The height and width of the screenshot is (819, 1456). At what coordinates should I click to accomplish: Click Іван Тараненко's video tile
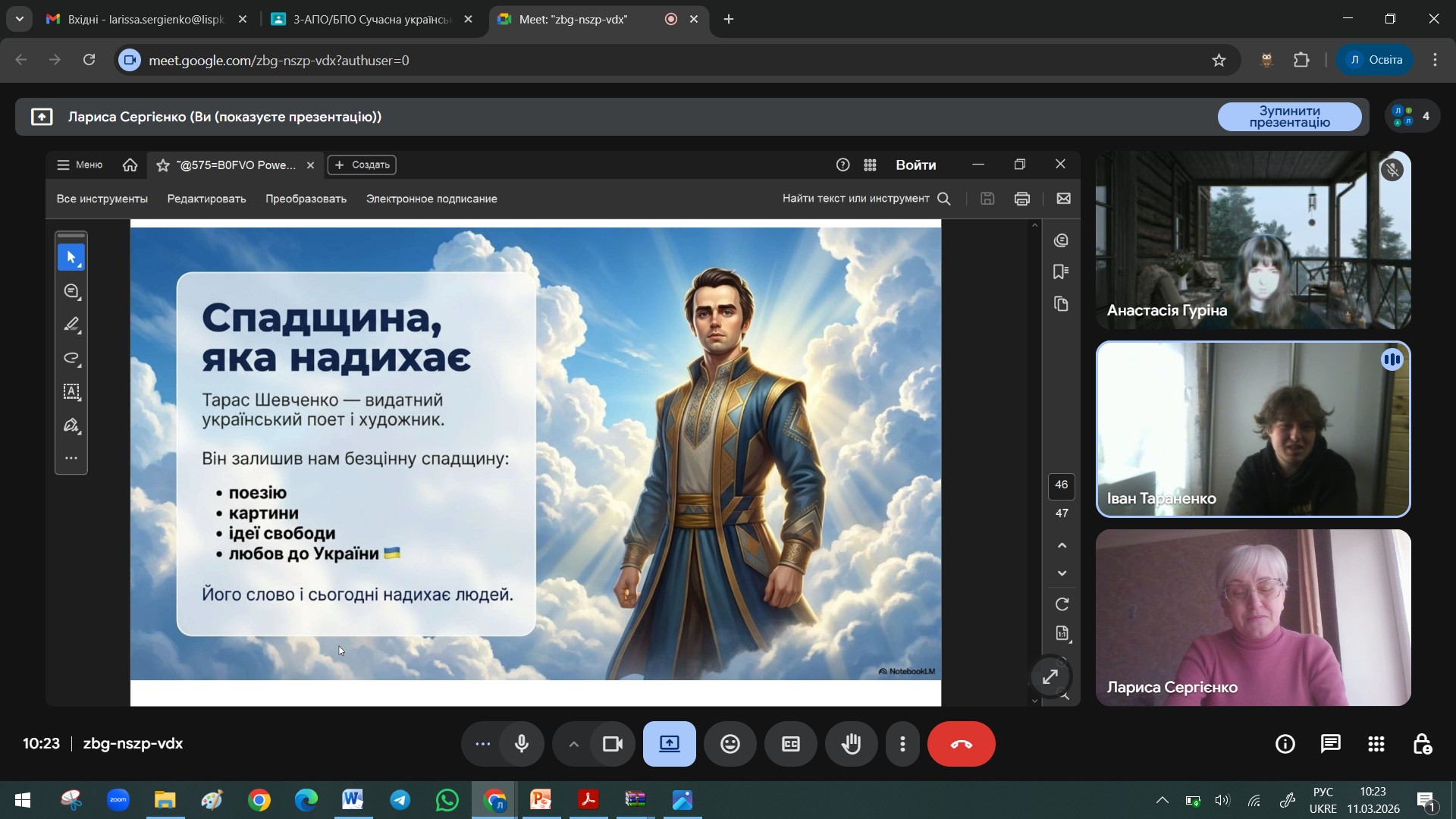pyautogui.click(x=1253, y=429)
